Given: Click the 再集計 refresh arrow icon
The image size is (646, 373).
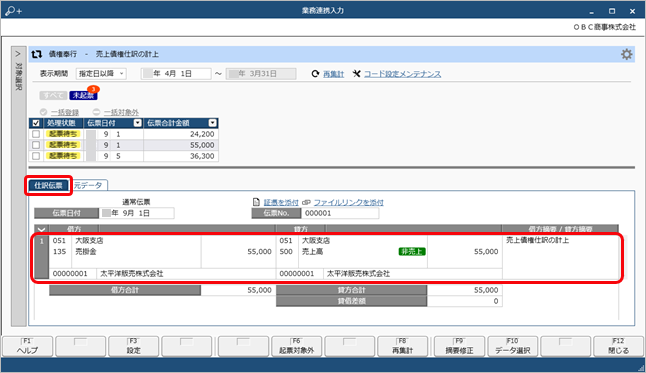Looking at the screenshot, I should coord(315,74).
